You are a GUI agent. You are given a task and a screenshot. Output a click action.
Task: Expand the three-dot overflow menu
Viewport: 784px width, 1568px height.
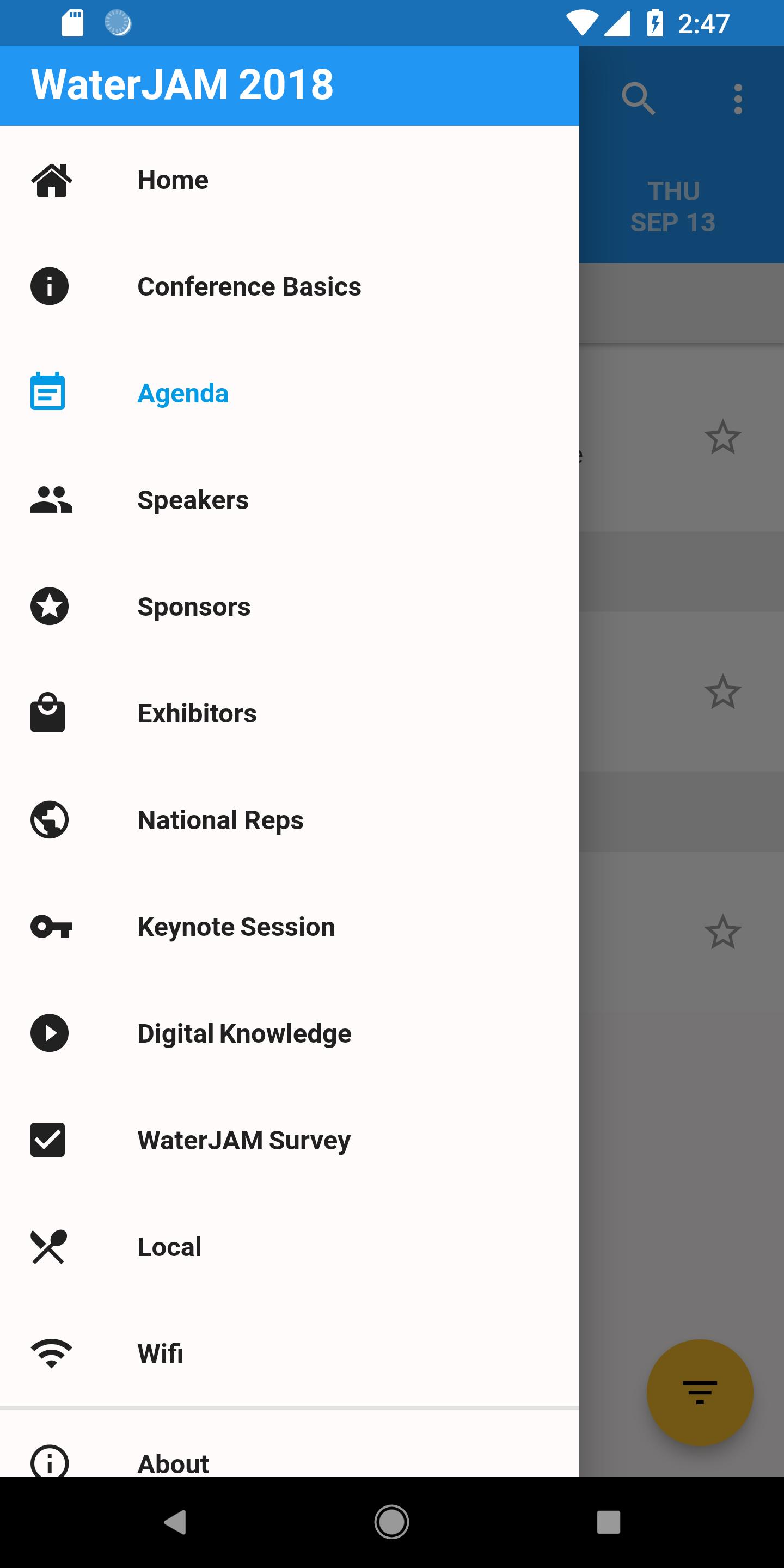click(738, 99)
